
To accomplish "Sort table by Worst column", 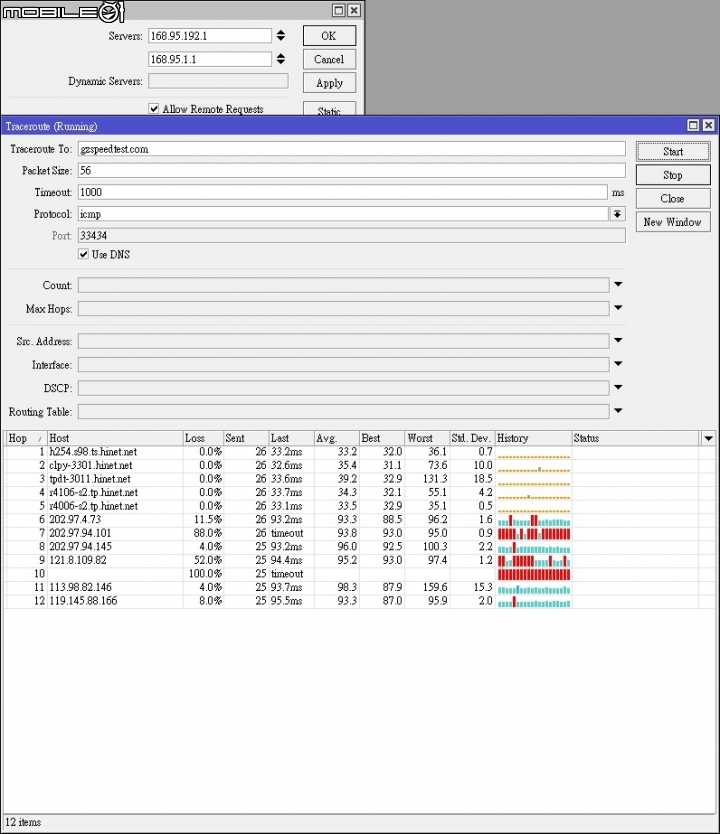I will [x=427, y=438].
